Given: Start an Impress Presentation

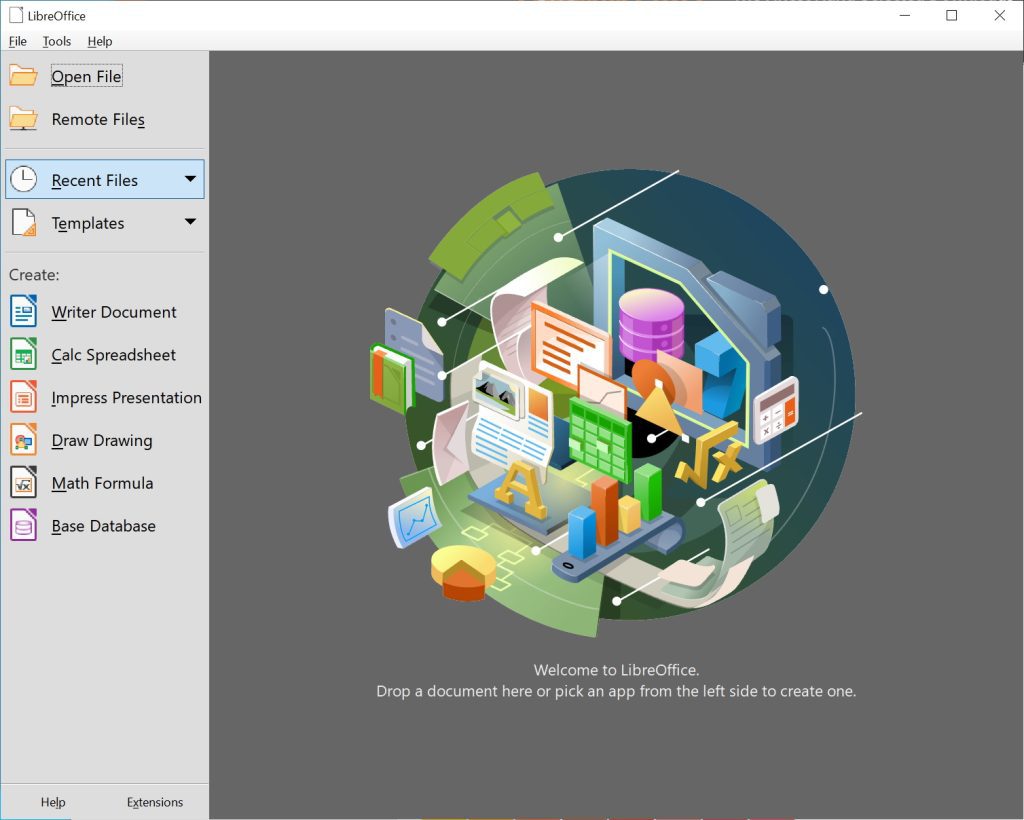Looking at the screenshot, I should (x=125, y=397).
